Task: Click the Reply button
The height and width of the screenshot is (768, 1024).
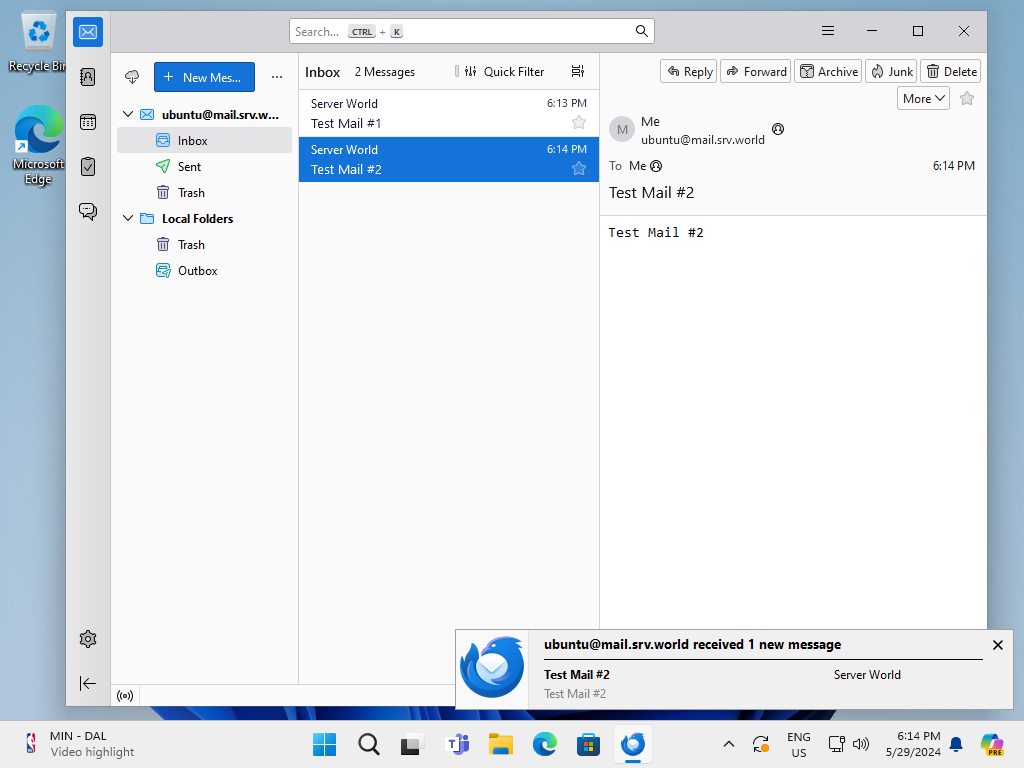Action: click(x=688, y=71)
